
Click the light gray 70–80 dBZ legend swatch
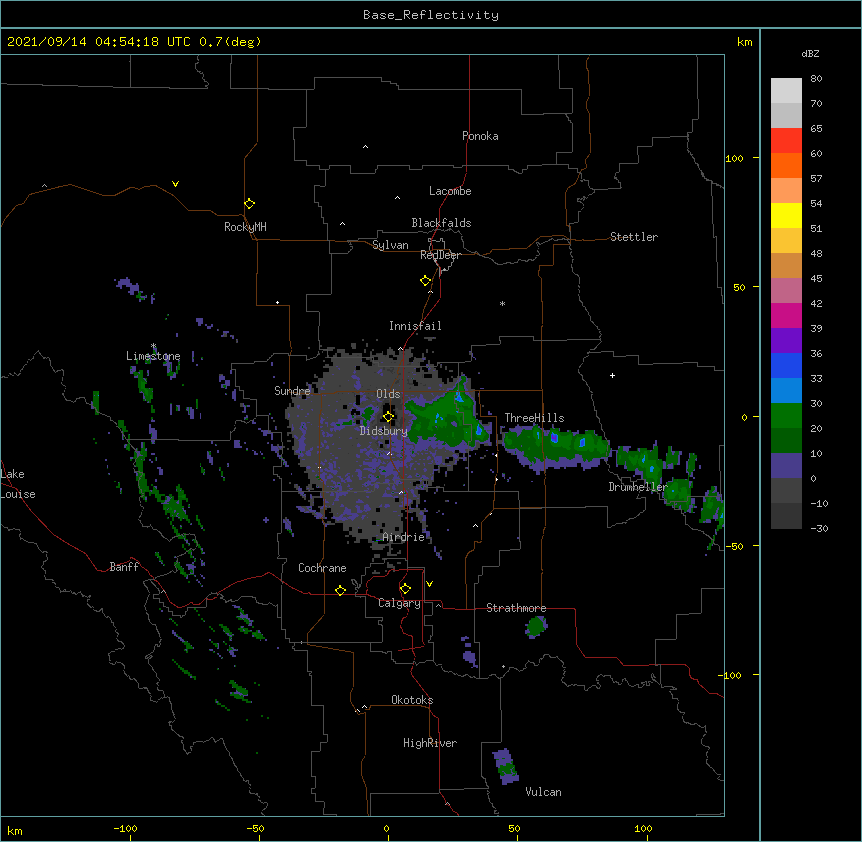pyautogui.click(x=786, y=90)
